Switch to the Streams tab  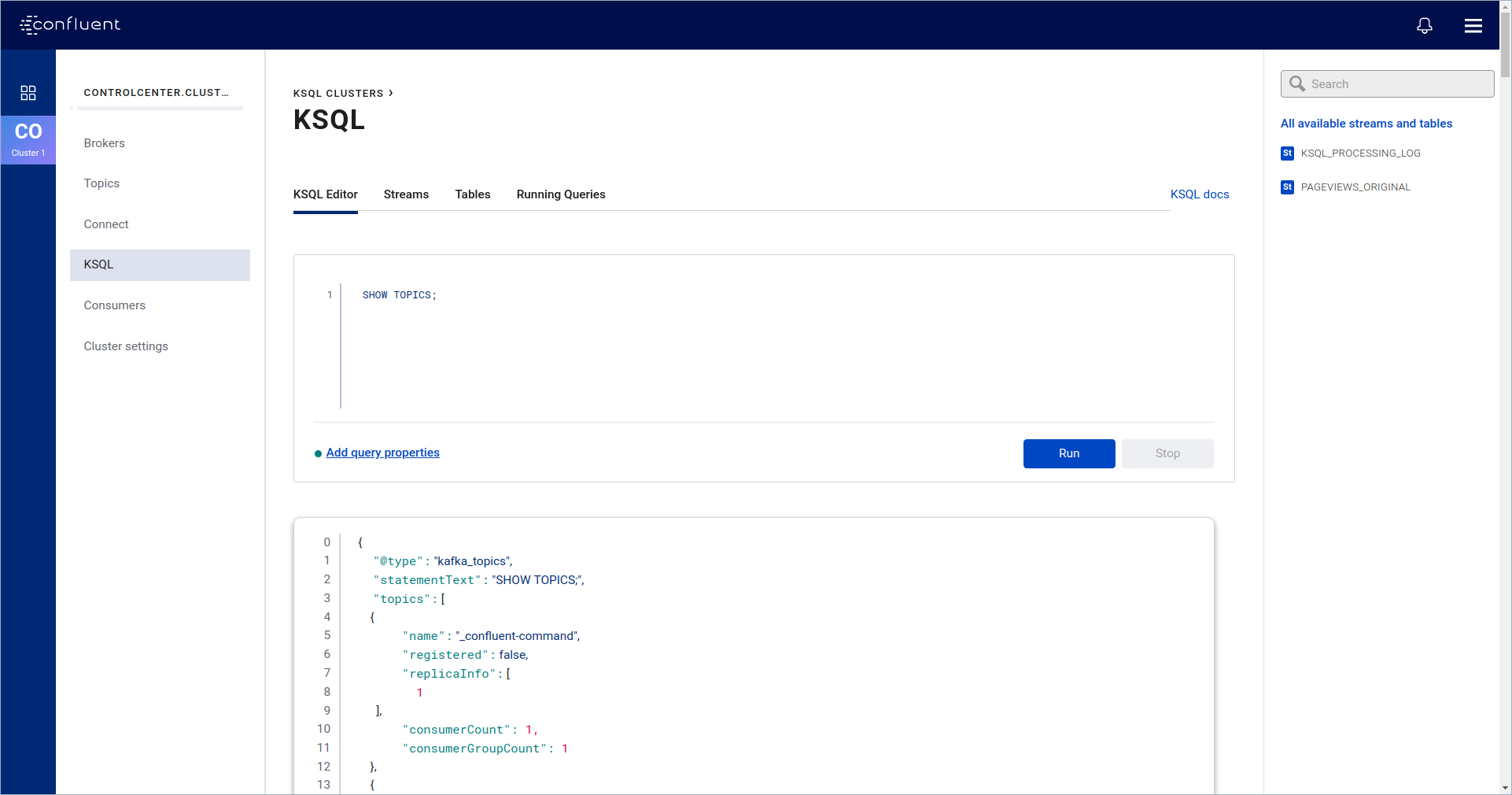pyautogui.click(x=406, y=194)
